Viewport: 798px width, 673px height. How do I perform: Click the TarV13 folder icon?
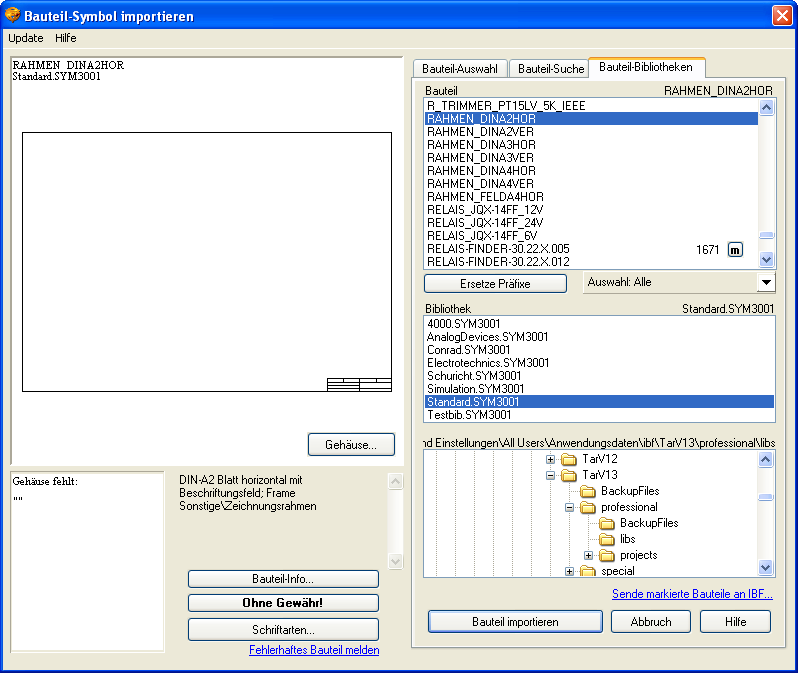tap(569, 475)
